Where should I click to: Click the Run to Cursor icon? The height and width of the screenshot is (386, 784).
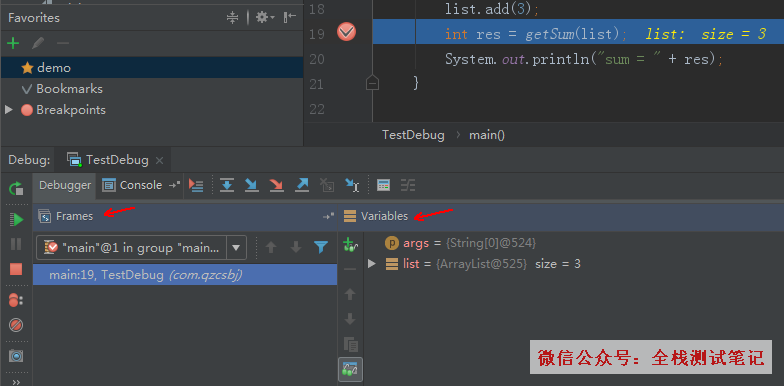[x=352, y=185]
